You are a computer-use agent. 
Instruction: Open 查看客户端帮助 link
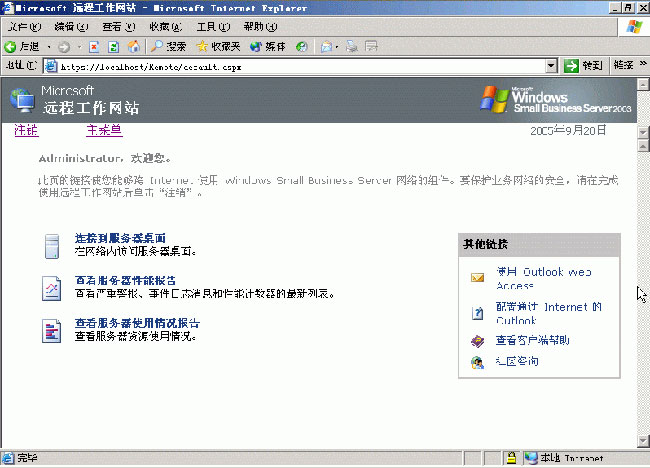tap(533, 341)
